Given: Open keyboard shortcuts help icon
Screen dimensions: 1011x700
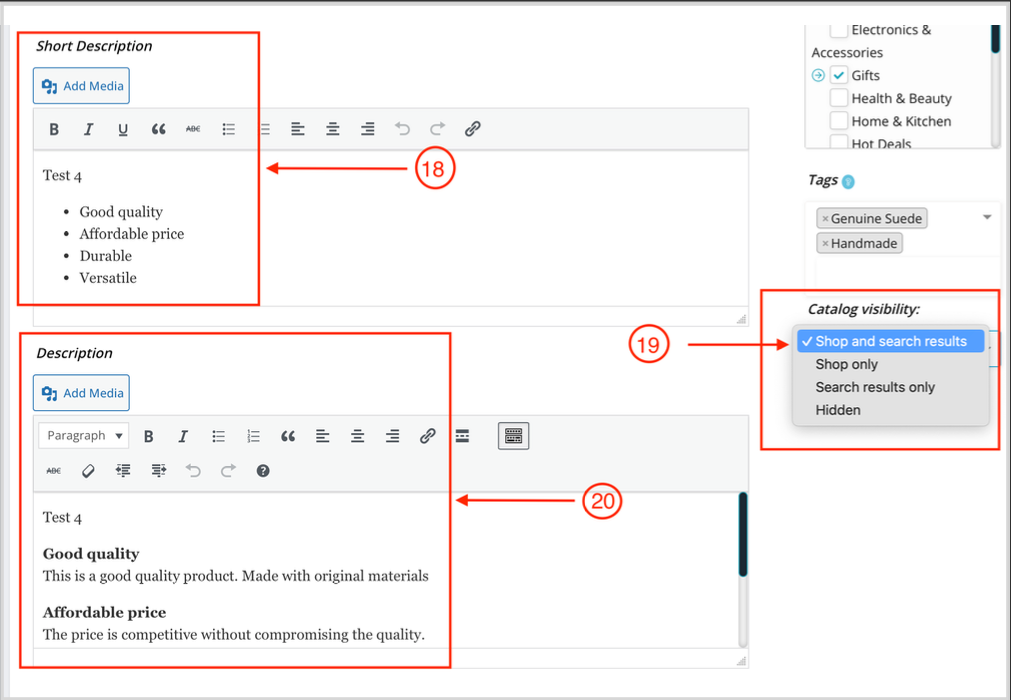Looking at the screenshot, I should [263, 471].
